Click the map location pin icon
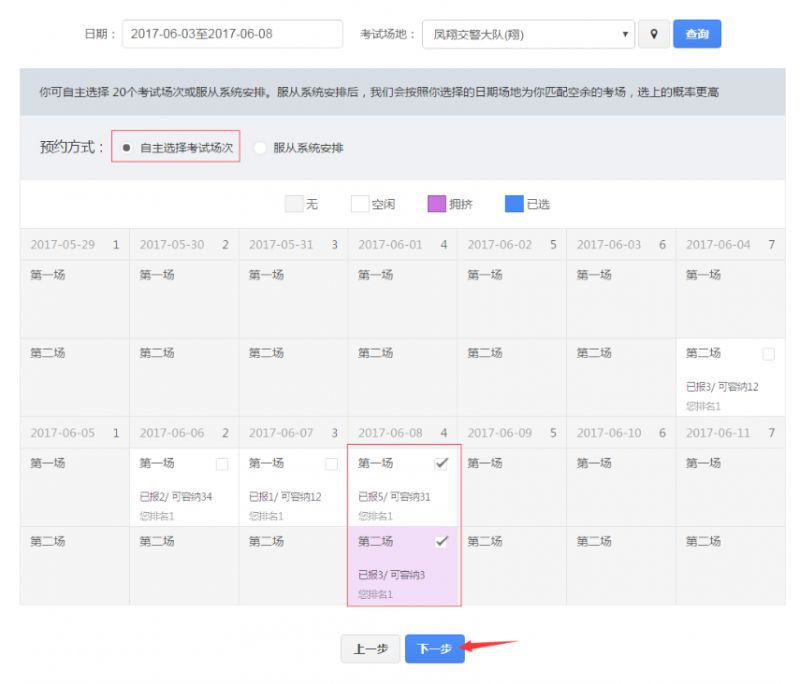This screenshot has height=684, width=800. click(x=654, y=34)
